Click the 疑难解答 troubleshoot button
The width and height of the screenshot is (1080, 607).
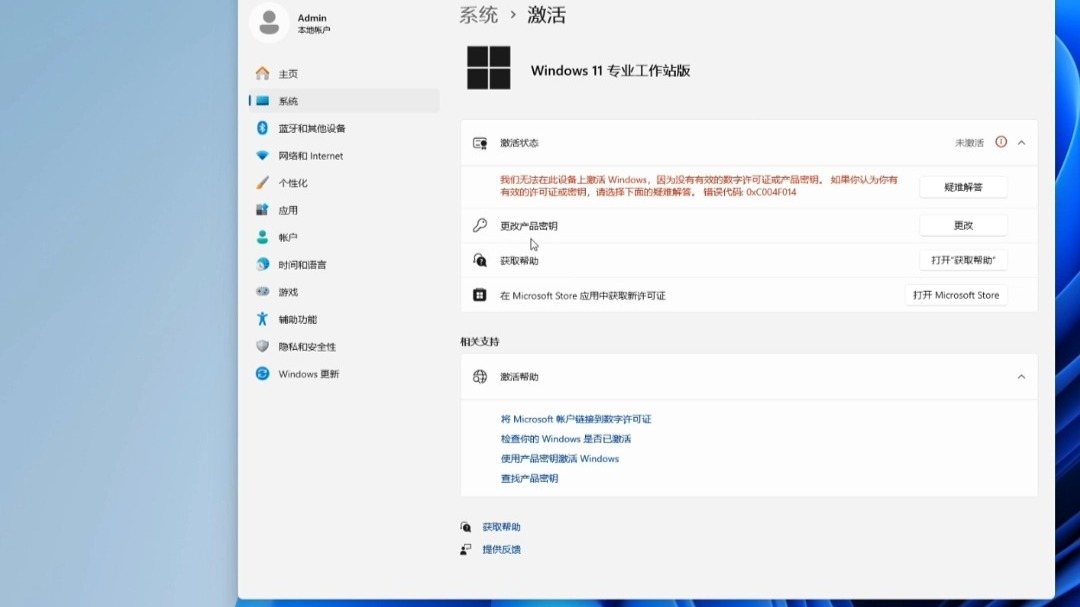pos(963,187)
